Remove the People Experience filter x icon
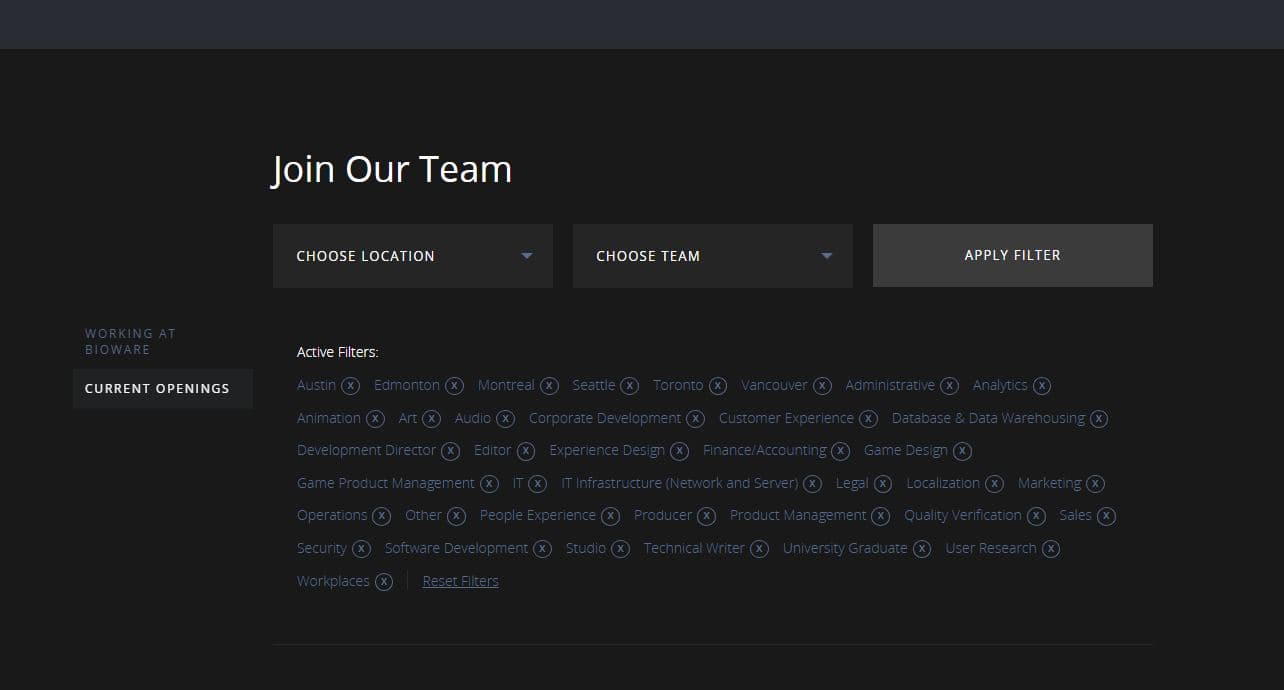 pyautogui.click(x=610, y=516)
